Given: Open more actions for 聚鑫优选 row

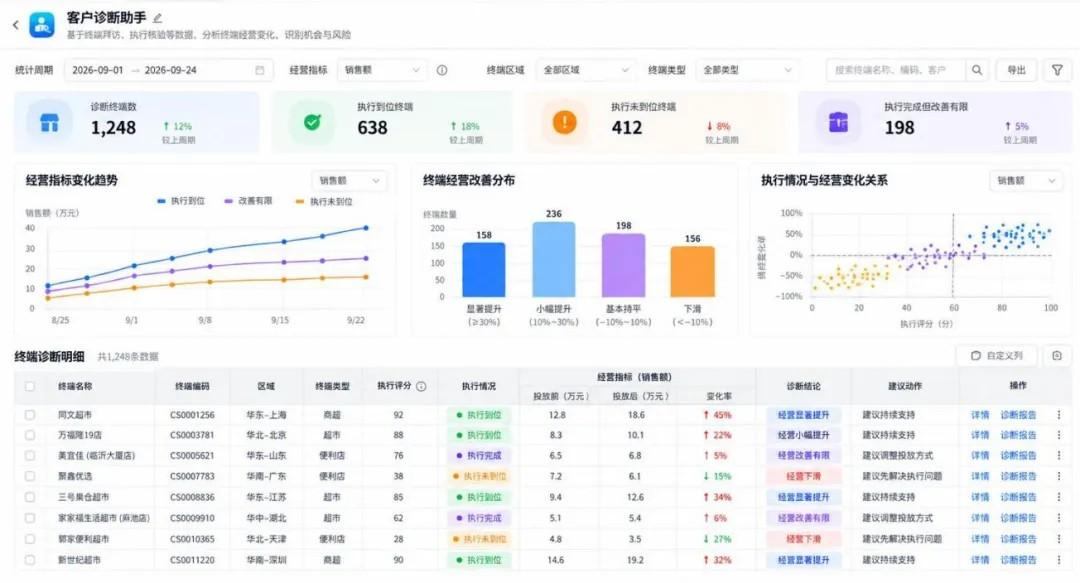Looking at the screenshot, I should [x=1059, y=476].
